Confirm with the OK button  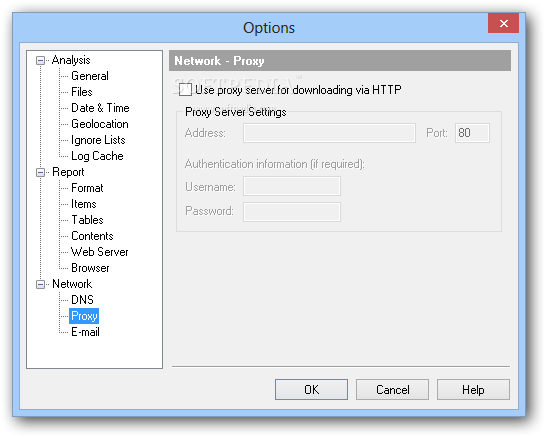311,390
